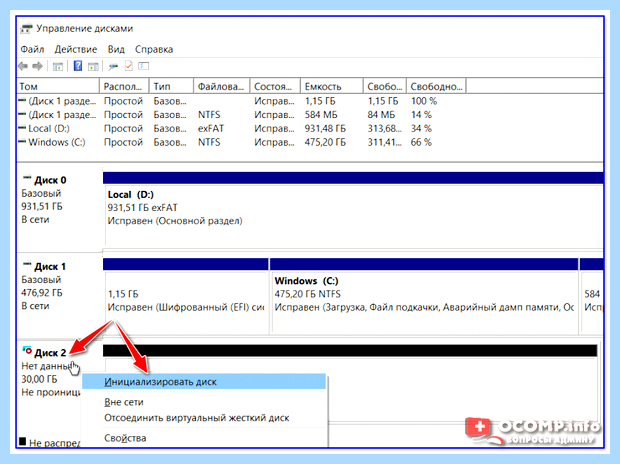
Task: Sort by the Том column header
Action: (x=58, y=86)
